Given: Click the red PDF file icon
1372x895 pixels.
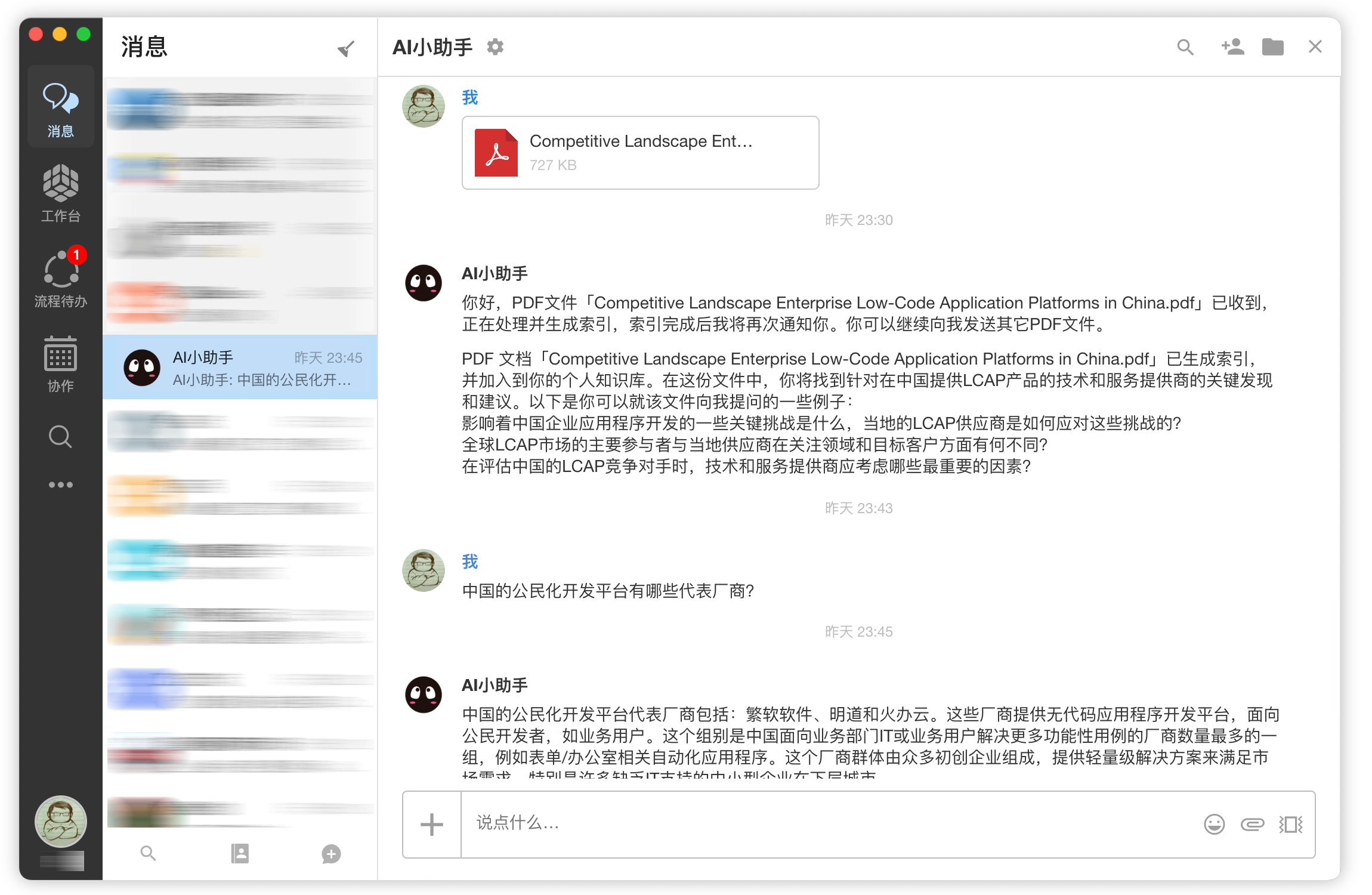Looking at the screenshot, I should tap(496, 153).
